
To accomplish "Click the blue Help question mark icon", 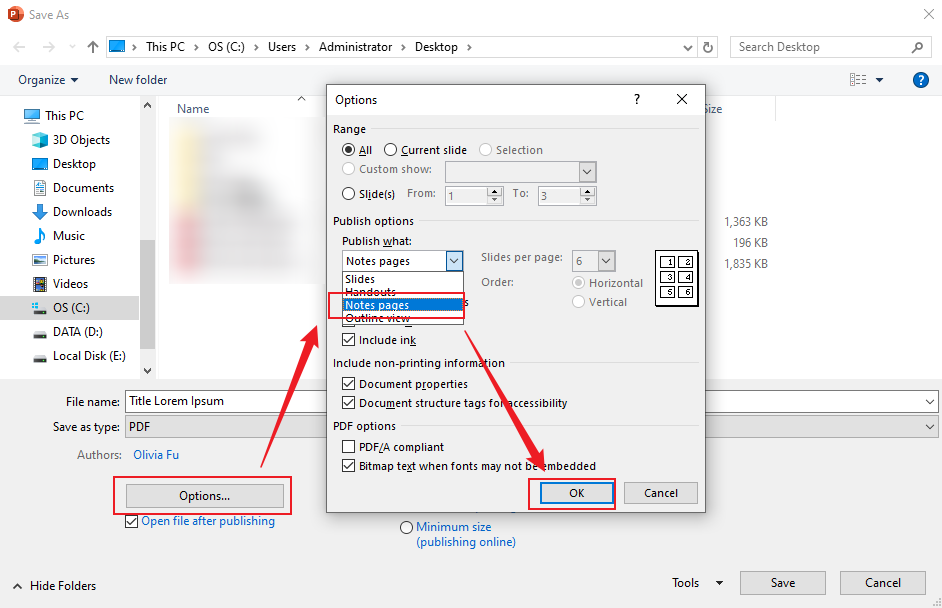I will click(x=920, y=79).
